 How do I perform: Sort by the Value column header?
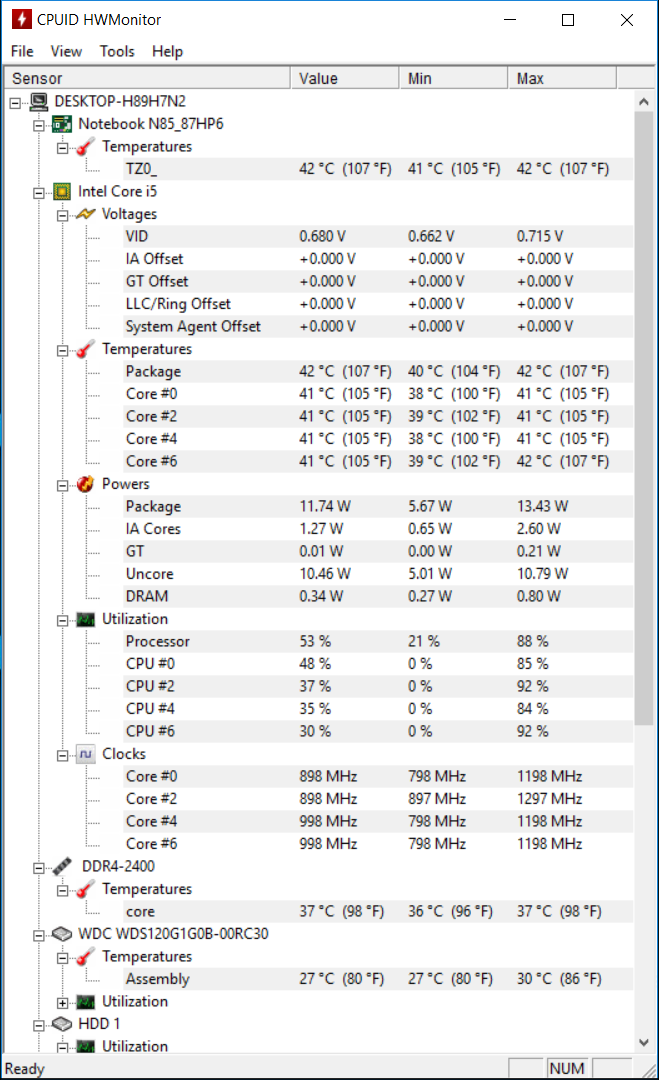[345, 79]
